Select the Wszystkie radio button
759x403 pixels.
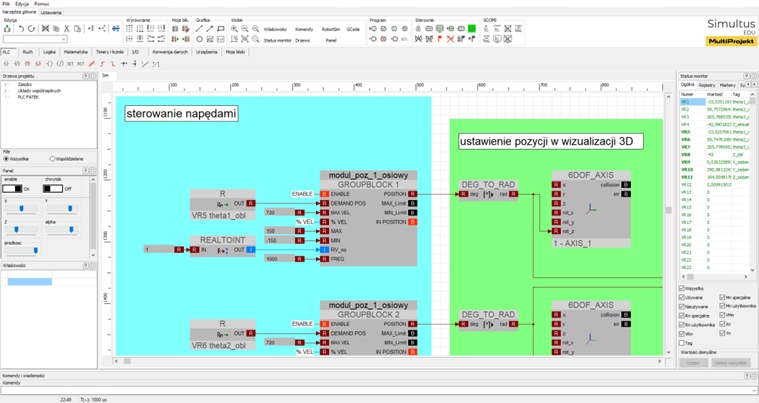tap(7, 159)
